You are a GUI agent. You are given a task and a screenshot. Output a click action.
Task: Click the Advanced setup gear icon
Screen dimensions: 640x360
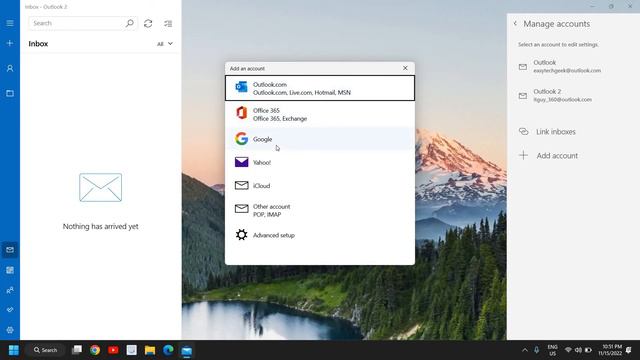[x=241, y=235]
